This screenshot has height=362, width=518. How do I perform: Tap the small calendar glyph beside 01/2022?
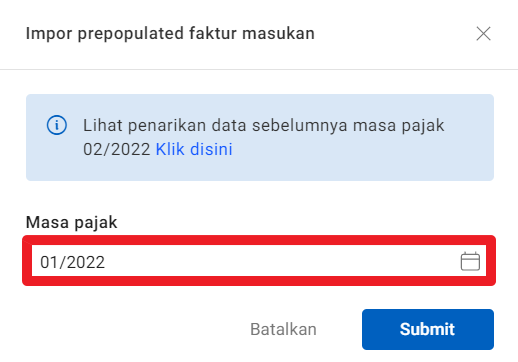470,261
